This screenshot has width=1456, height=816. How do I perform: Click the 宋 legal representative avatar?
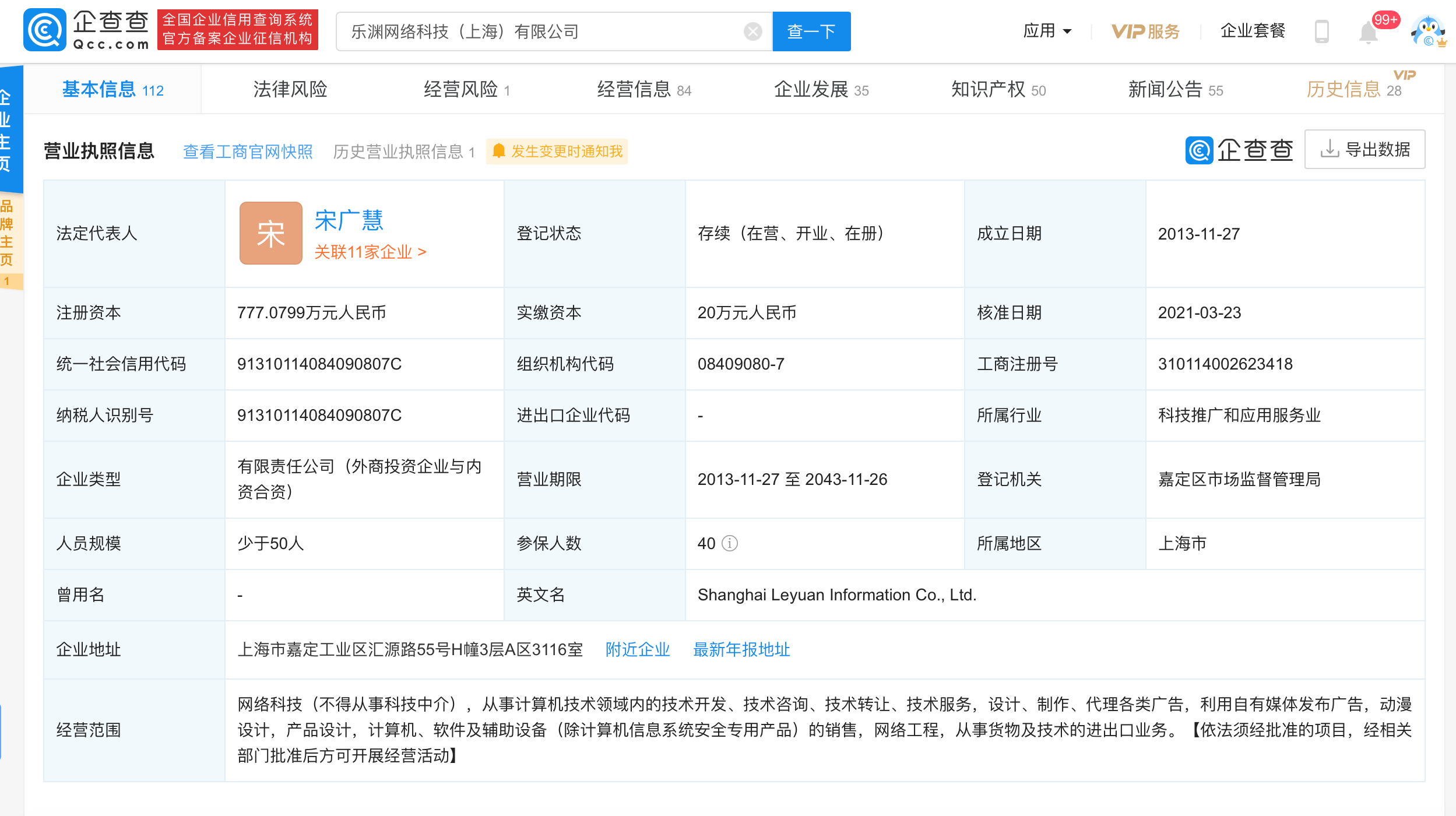(x=271, y=233)
